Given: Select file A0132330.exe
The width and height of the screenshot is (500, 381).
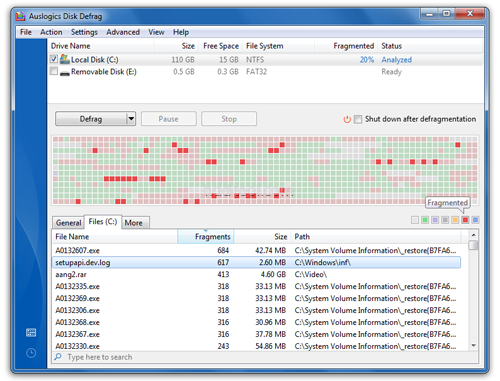Looking at the screenshot, I should tap(256, 346).
